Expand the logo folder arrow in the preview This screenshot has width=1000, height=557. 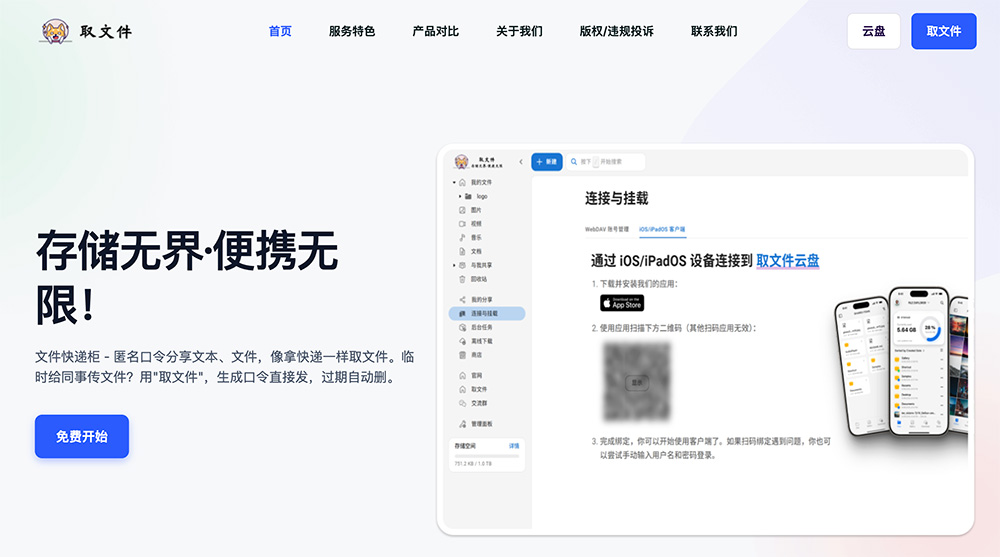460,197
